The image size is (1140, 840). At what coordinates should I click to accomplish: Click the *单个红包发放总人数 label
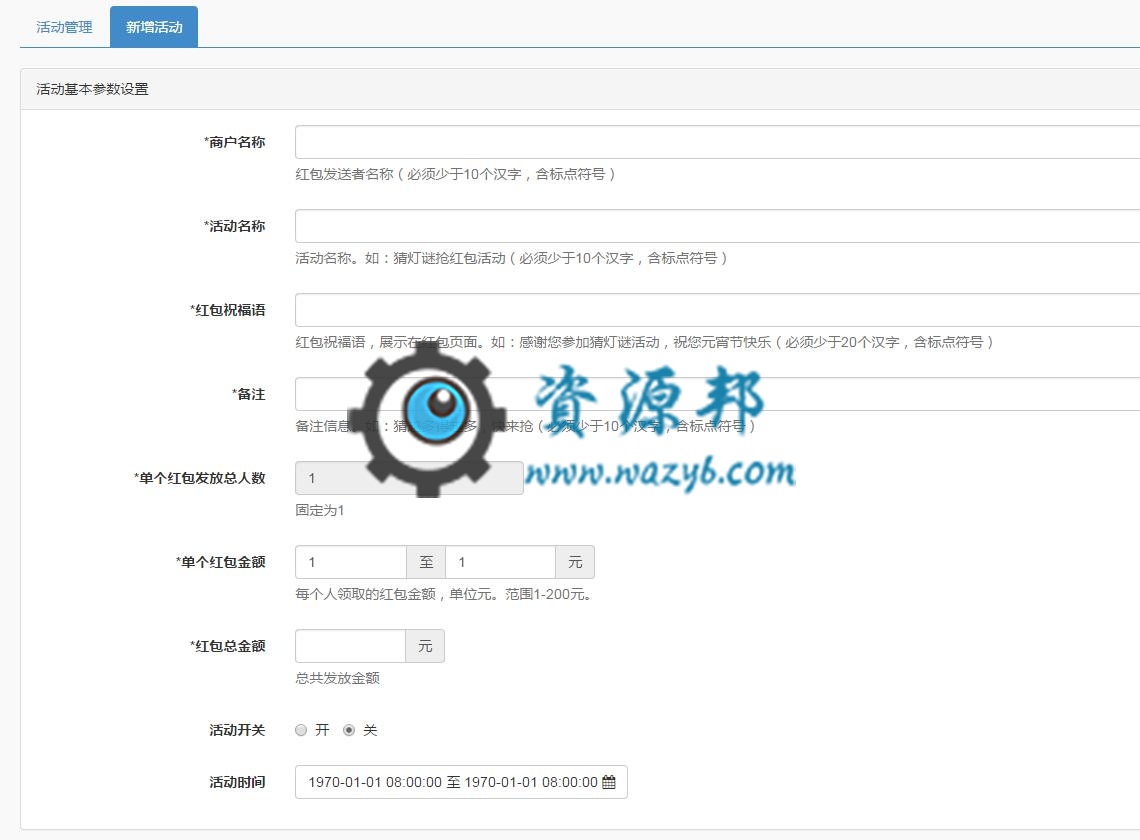point(199,478)
